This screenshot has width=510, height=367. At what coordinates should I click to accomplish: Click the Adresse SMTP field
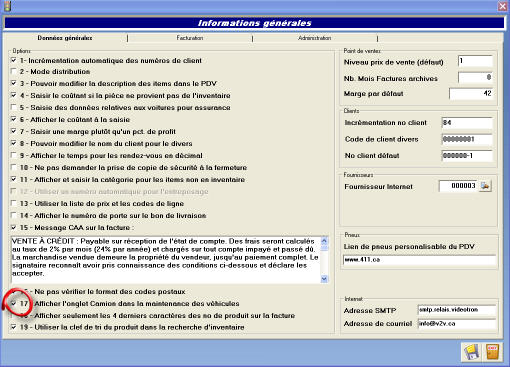coord(456,310)
